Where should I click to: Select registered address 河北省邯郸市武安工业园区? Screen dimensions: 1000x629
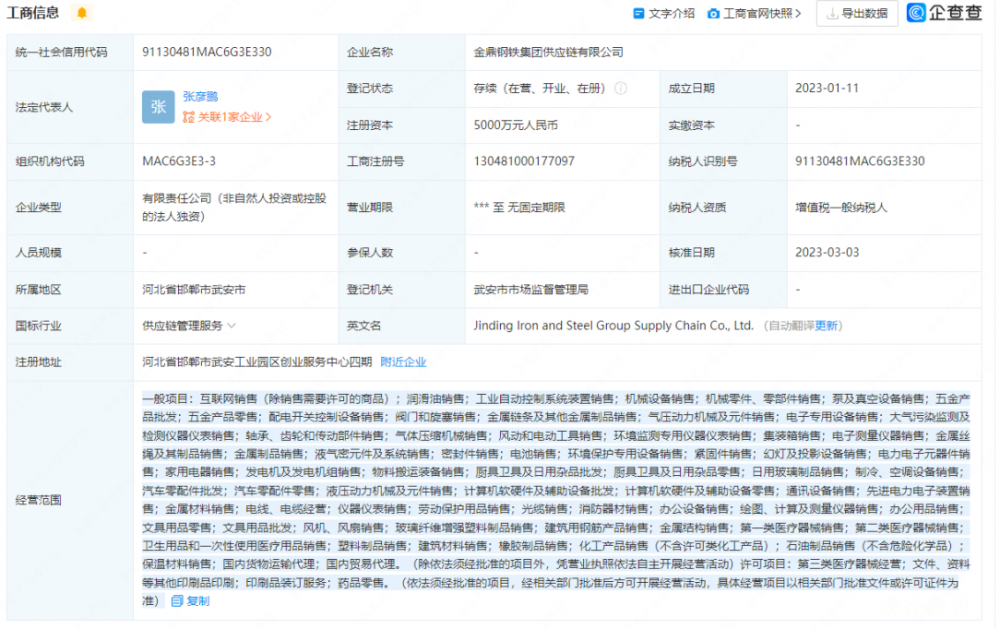257,362
